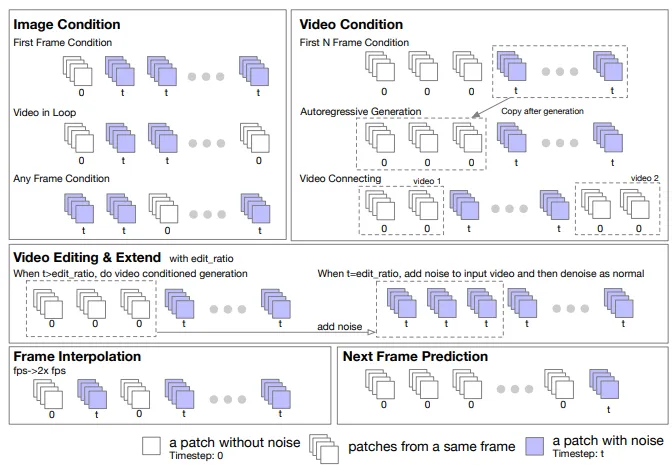Click the Autoregressive Generation label
This screenshot has height=465, width=672.
[x=360, y=111]
